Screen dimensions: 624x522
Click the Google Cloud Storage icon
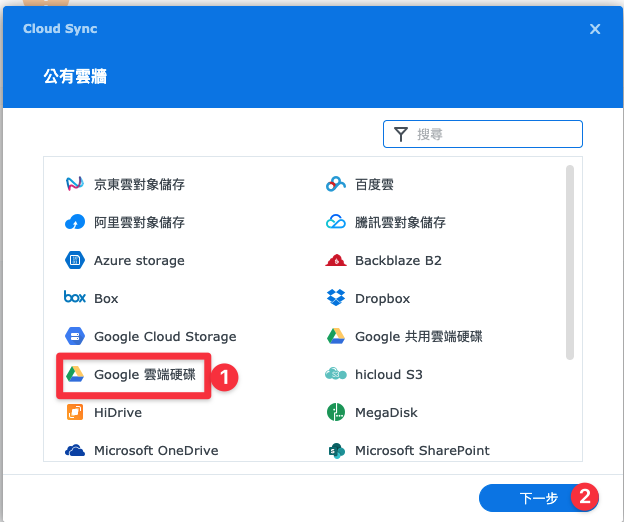point(74,336)
